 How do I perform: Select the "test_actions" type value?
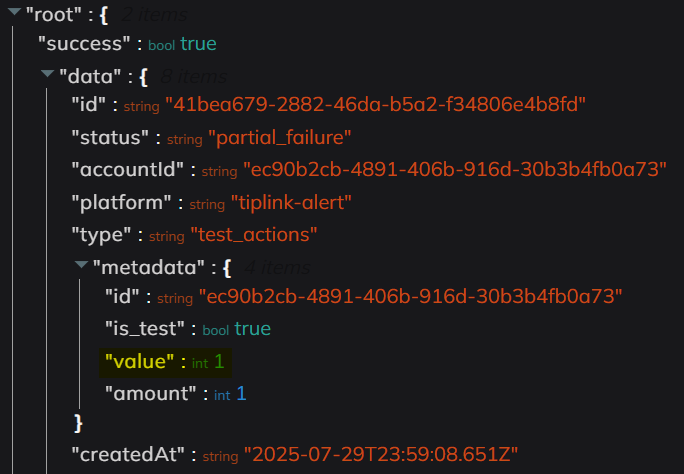(x=254, y=235)
